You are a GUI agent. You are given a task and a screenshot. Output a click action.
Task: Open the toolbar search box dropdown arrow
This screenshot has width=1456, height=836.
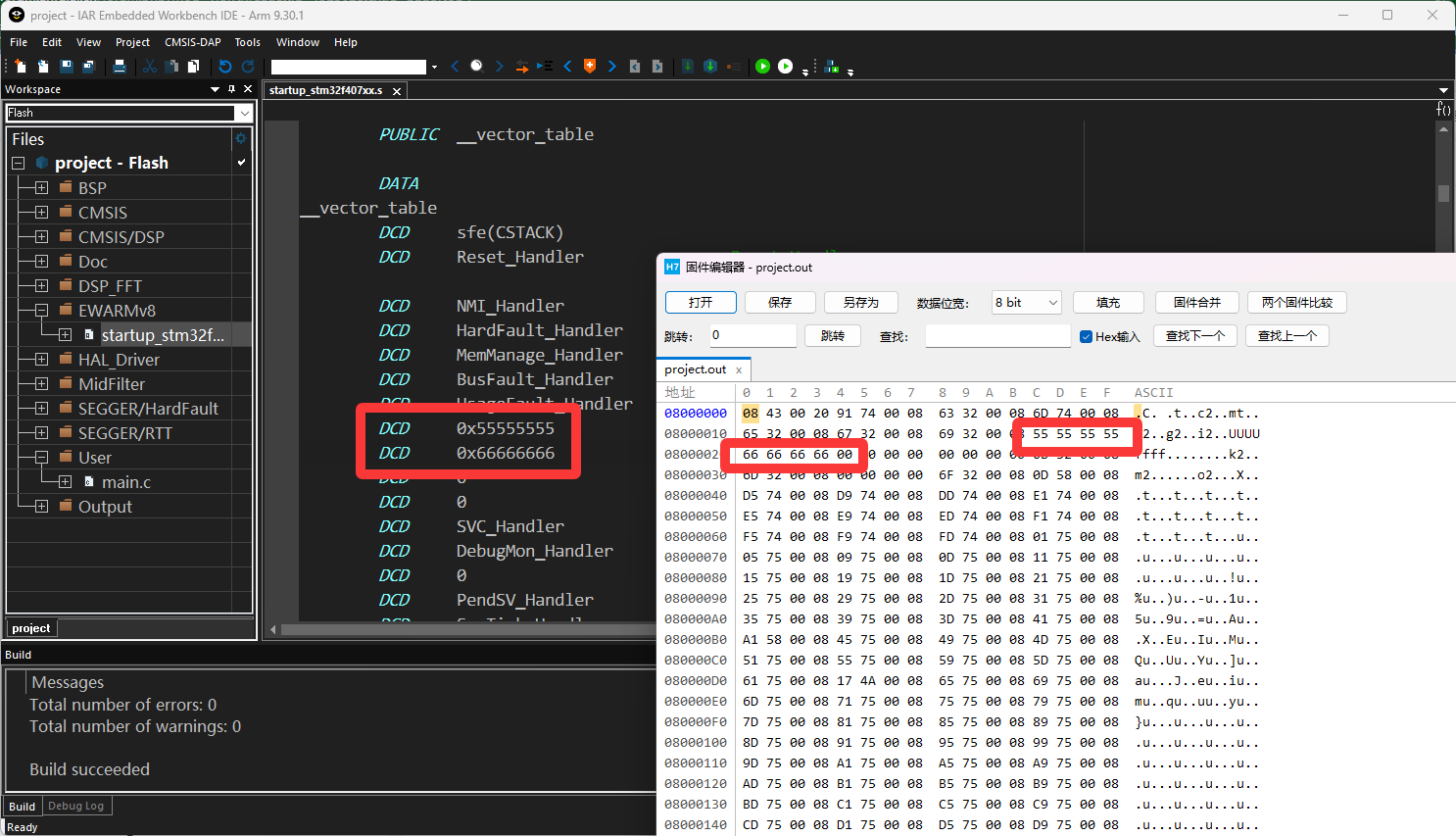[434, 67]
